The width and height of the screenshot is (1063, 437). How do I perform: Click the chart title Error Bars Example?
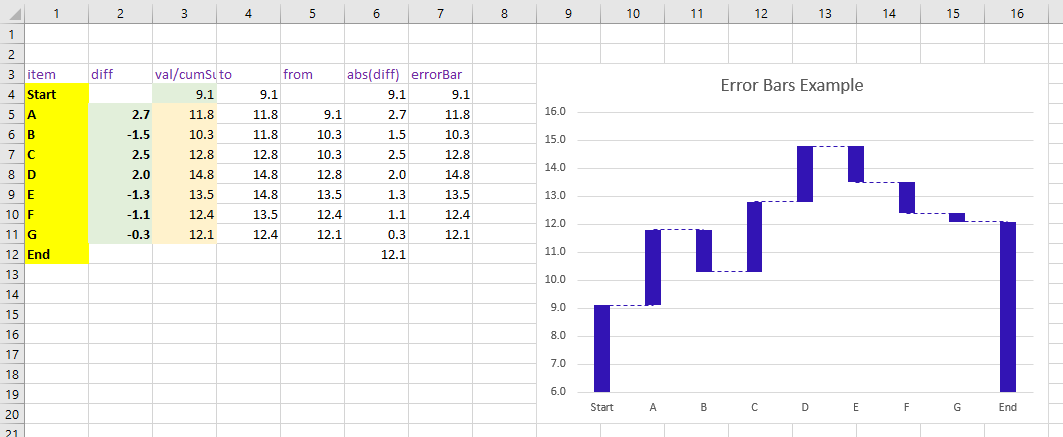click(x=791, y=85)
